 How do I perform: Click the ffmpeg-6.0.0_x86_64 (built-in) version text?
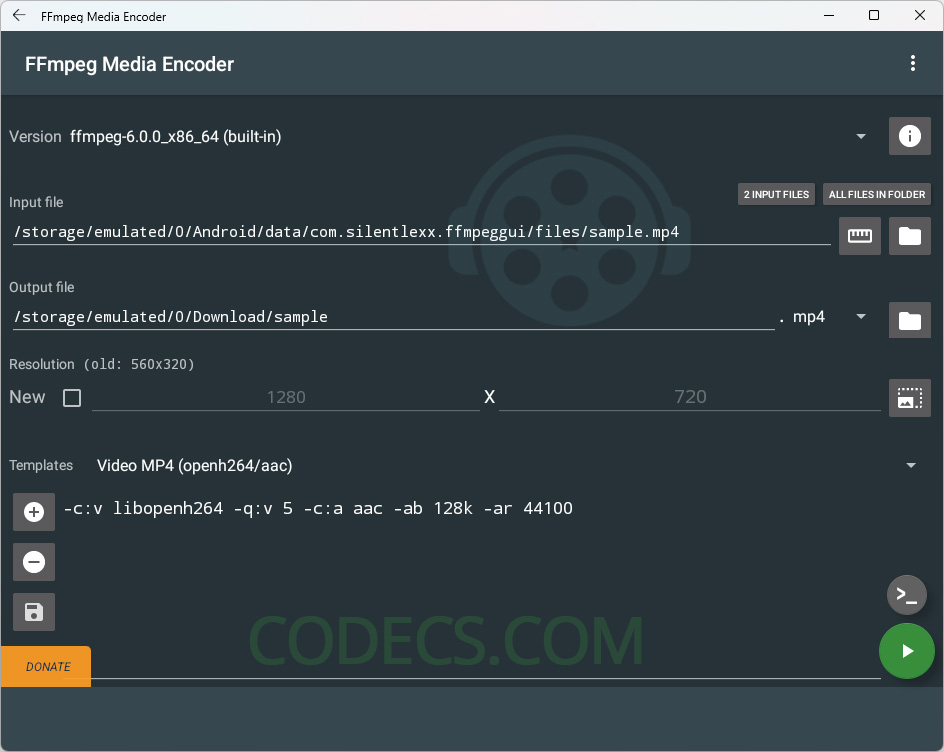(x=176, y=137)
